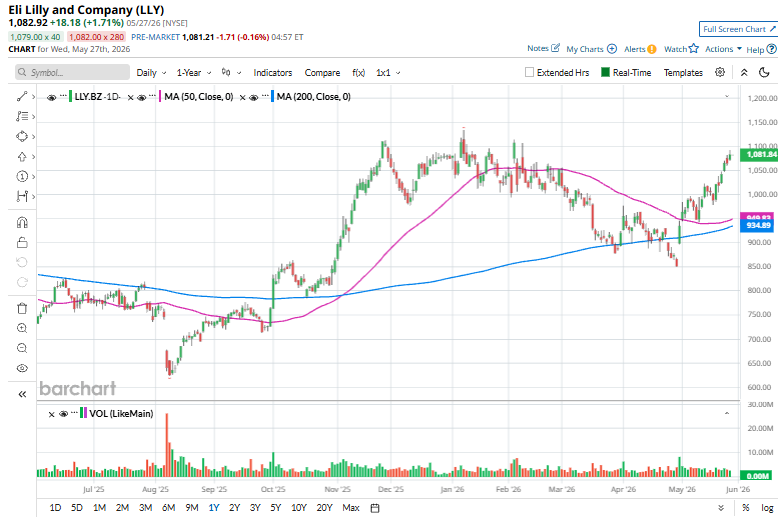Open the 1-Year period dropdown
778x518 pixels.
(194, 72)
